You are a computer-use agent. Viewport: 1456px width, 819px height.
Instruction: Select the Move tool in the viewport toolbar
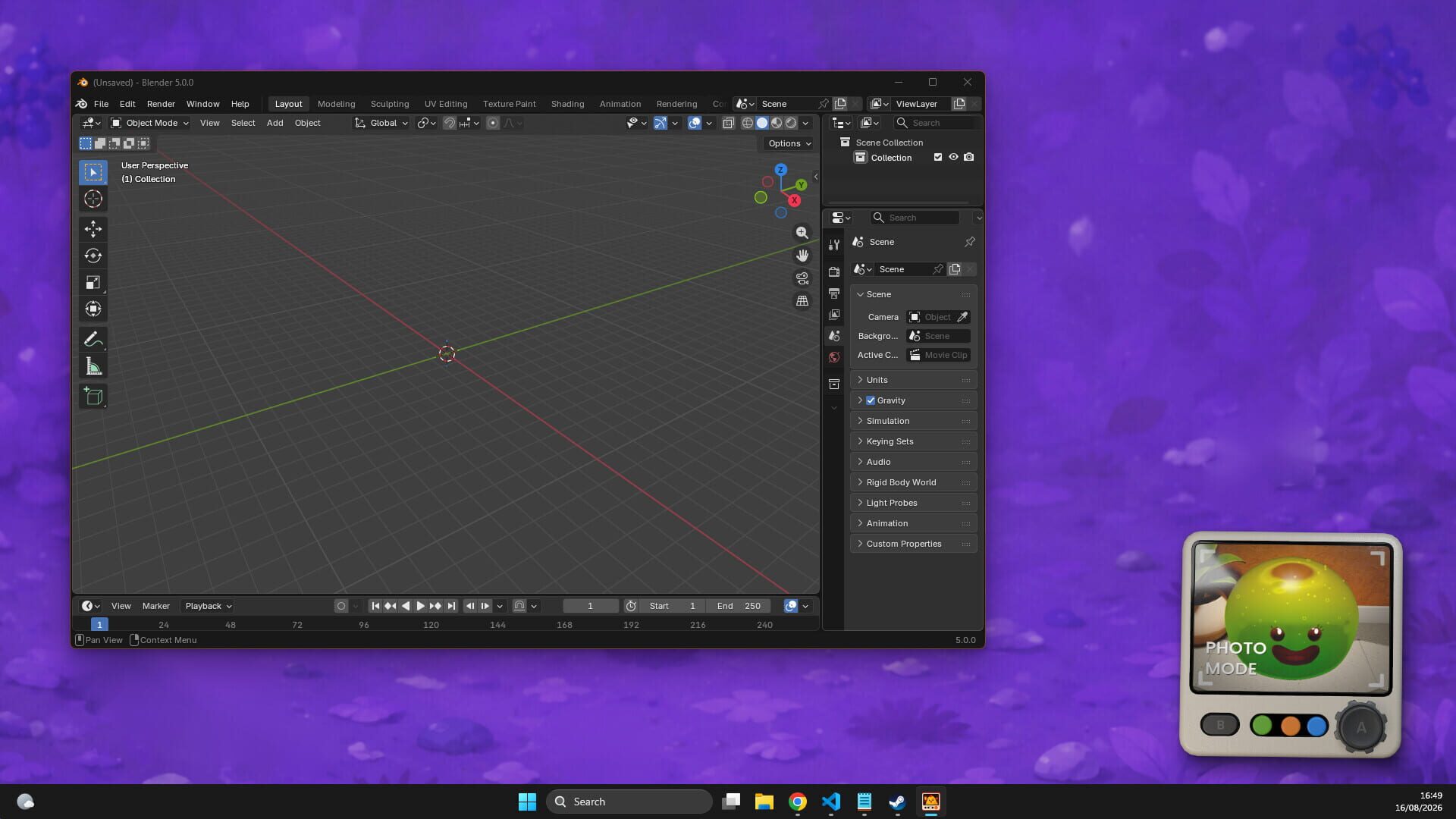[93, 229]
